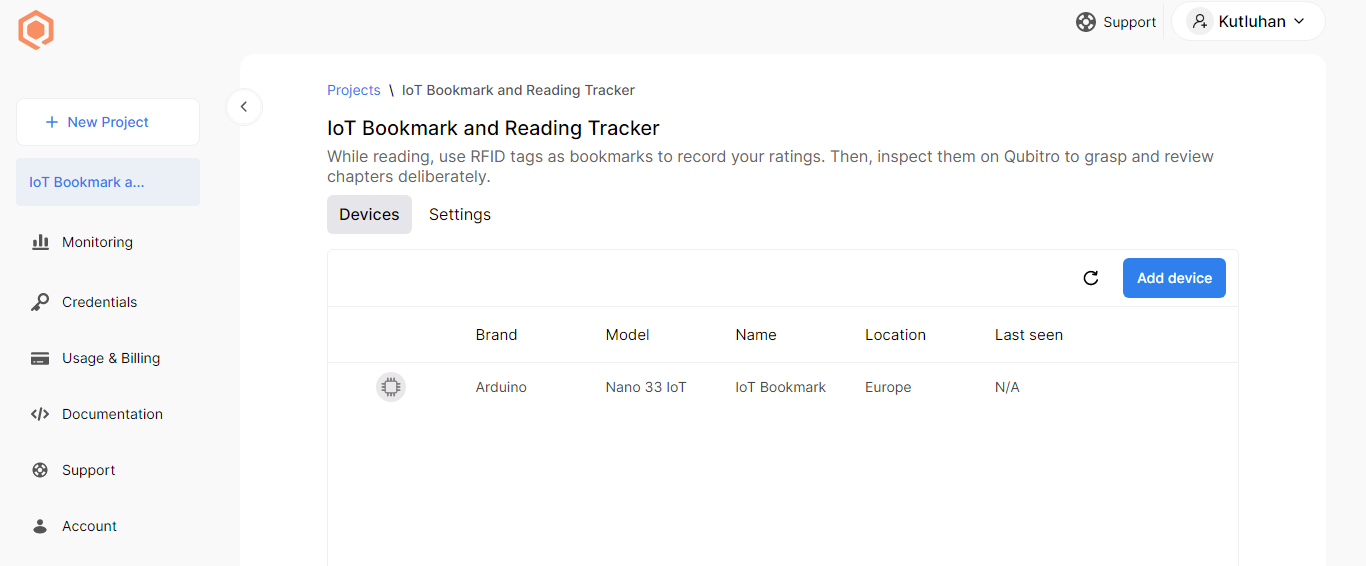Click the top bar Support icon

click(1086, 22)
